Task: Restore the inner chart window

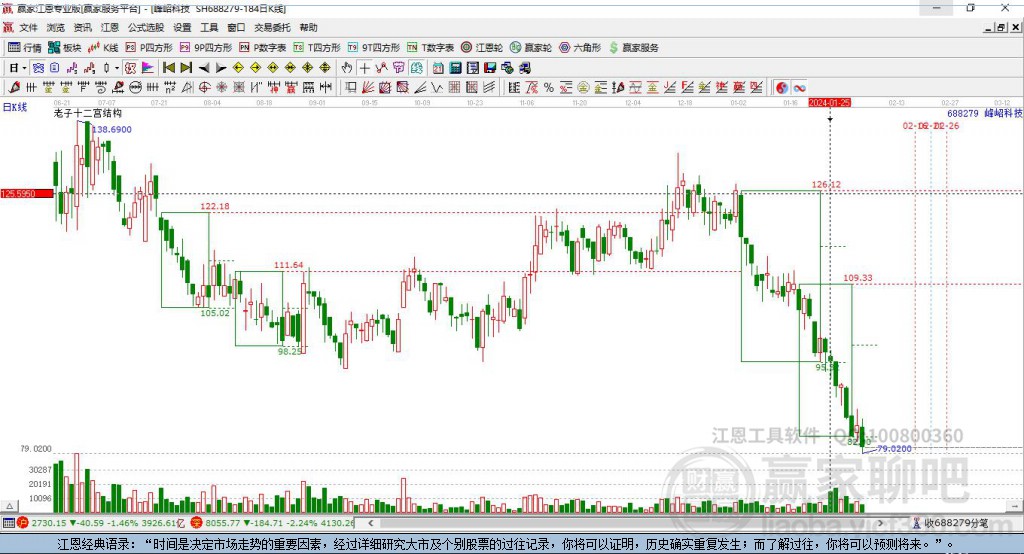Action: [x=1001, y=27]
